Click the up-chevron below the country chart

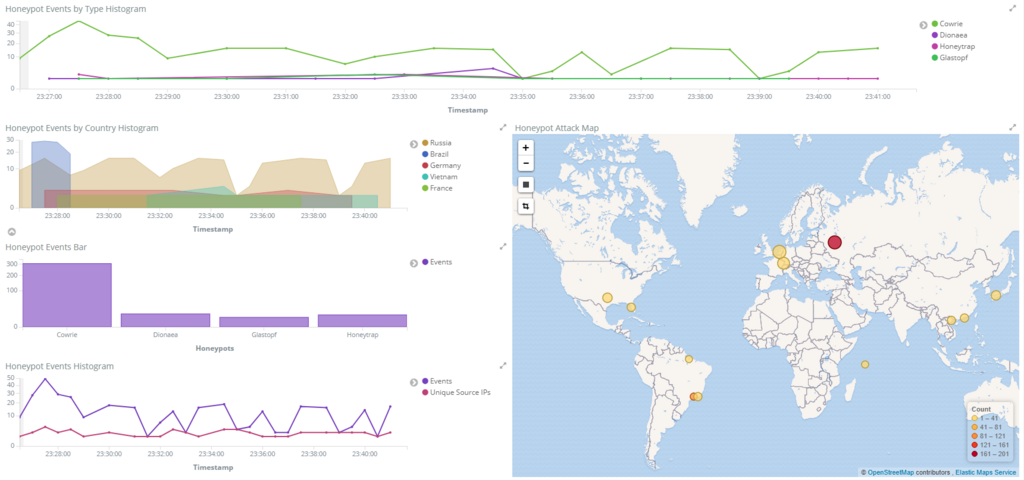tap(11, 232)
